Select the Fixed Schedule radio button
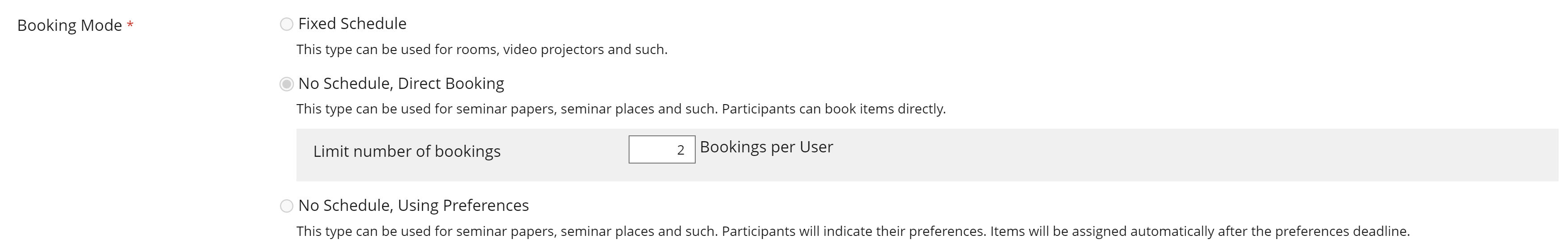Viewport: 1568px width, 252px height. coord(286,24)
